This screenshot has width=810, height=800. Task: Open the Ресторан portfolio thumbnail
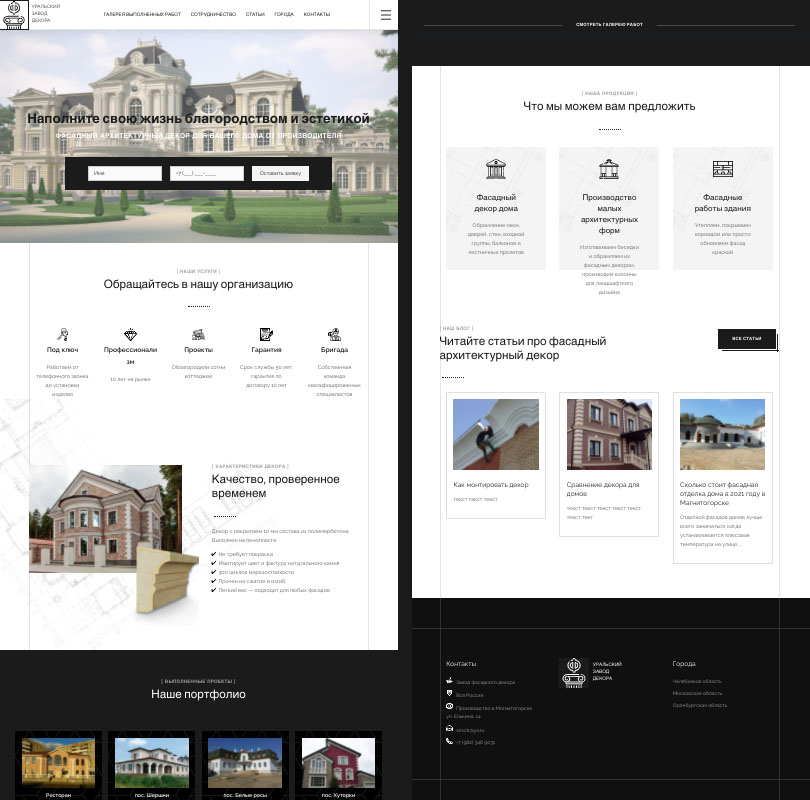point(58,765)
